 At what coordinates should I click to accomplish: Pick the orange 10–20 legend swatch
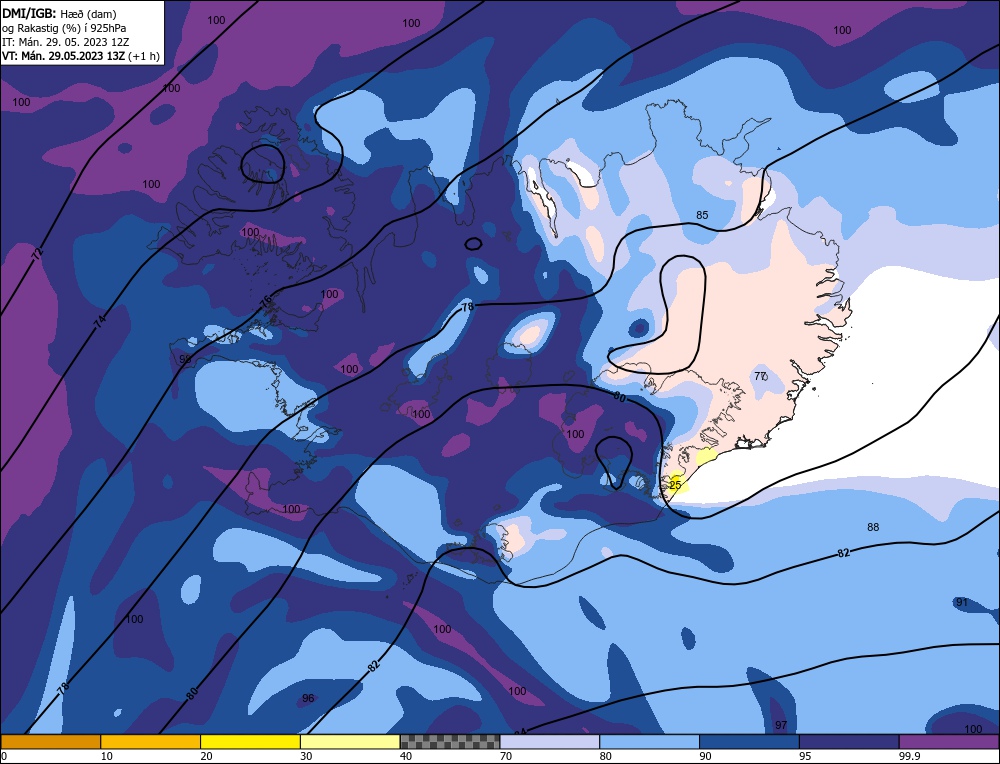(151, 741)
